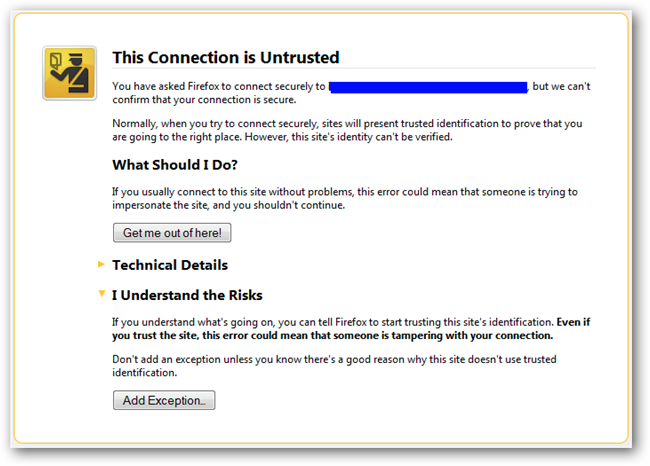The width and height of the screenshot is (650, 466).
Task: Collapse the I Understand the Risks arrow
Action: (101, 295)
